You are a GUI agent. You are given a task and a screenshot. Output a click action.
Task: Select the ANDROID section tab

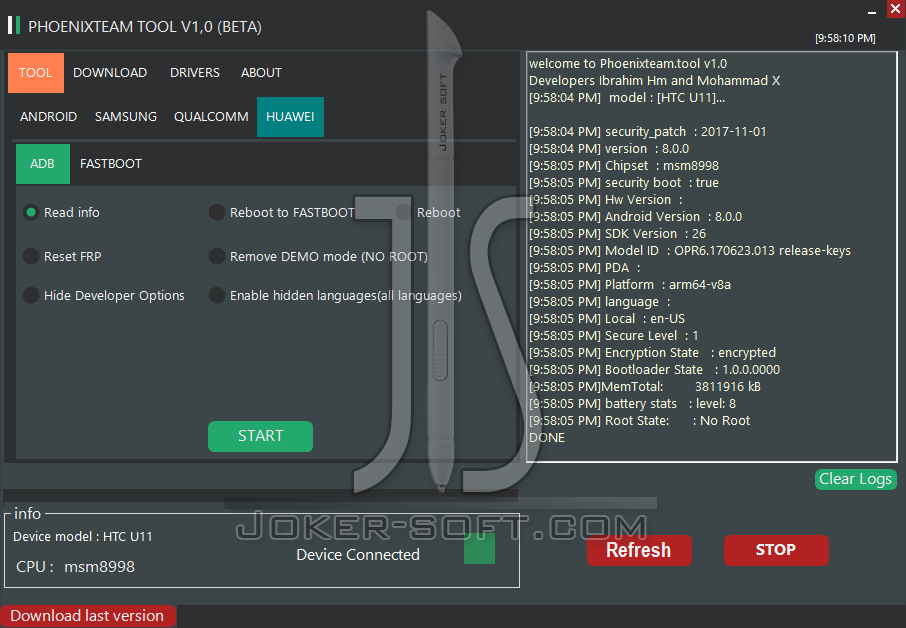[49, 117]
